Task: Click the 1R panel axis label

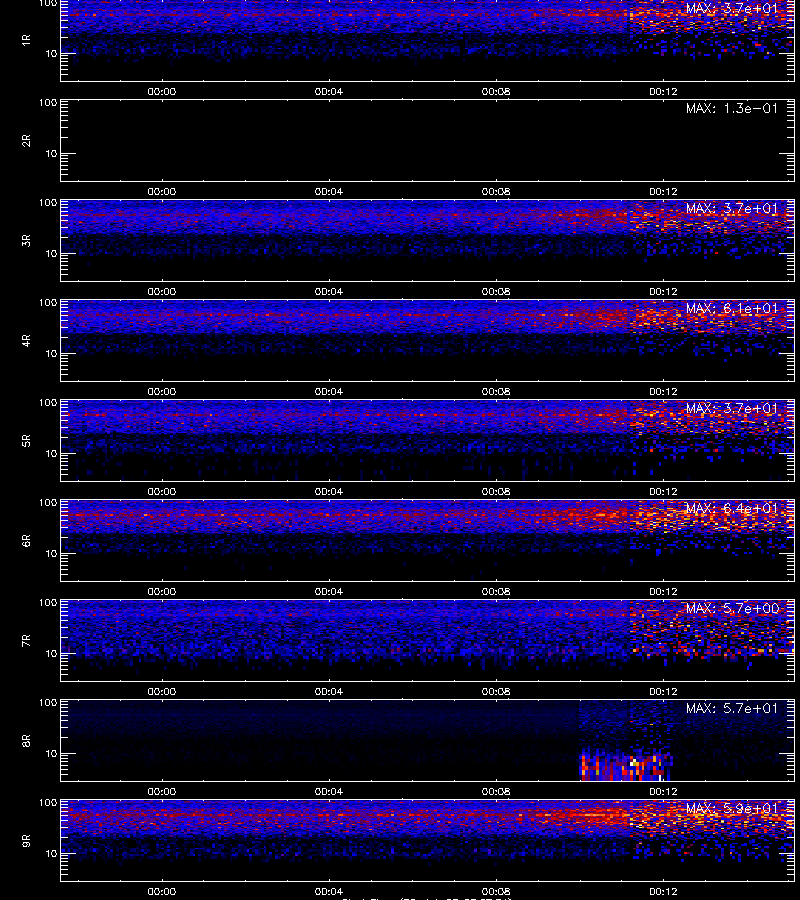Action: [26, 40]
